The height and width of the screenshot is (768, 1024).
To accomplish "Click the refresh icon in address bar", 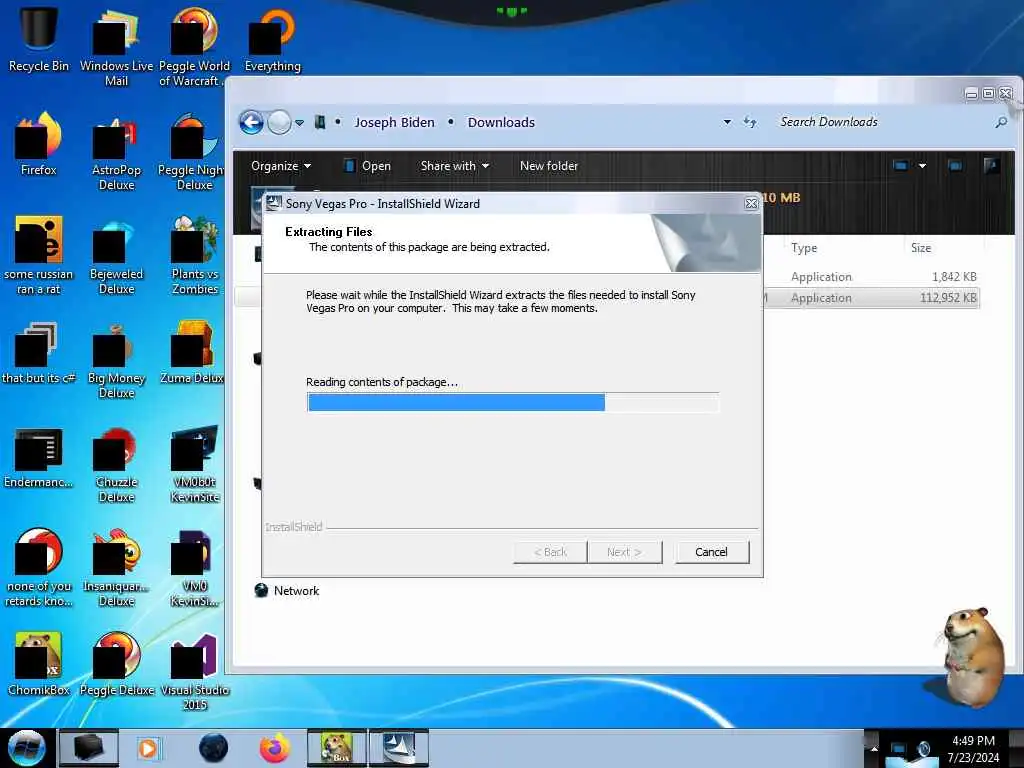I will click(750, 122).
